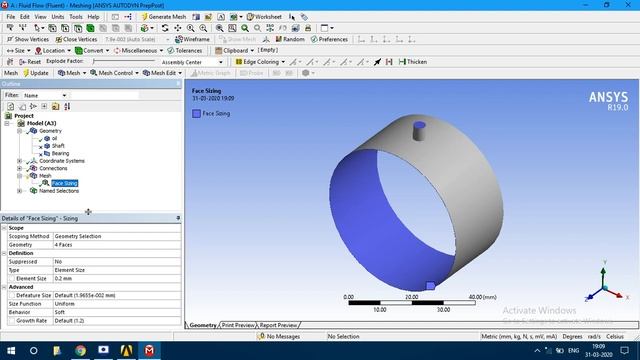Toggle Wireframe display mode

(x=192, y=39)
